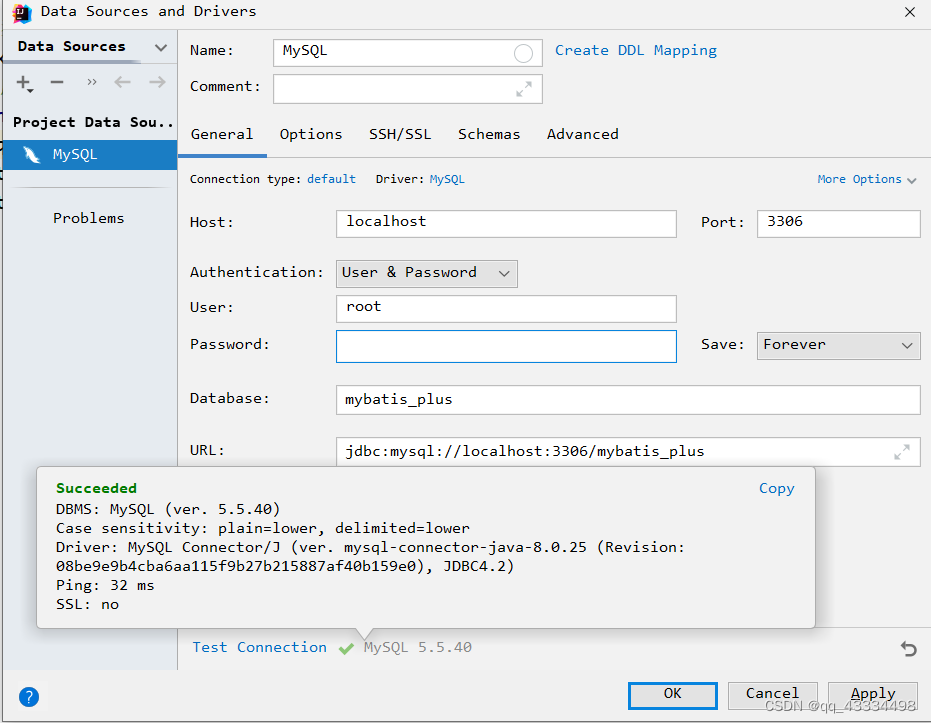Expand the Comment field with arrows icon

click(524, 89)
